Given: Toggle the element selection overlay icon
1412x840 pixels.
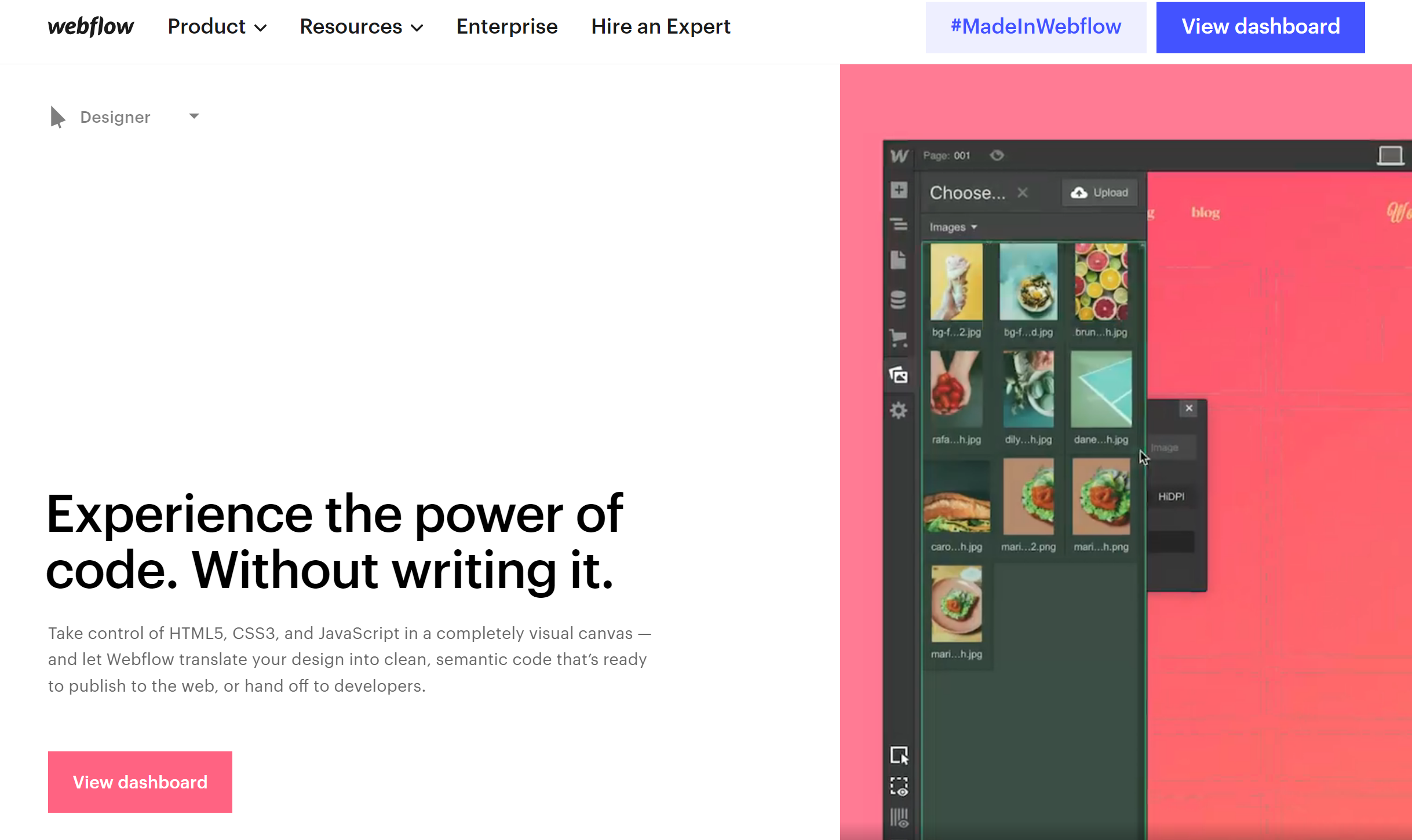Looking at the screenshot, I should pyautogui.click(x=899, y=755).
